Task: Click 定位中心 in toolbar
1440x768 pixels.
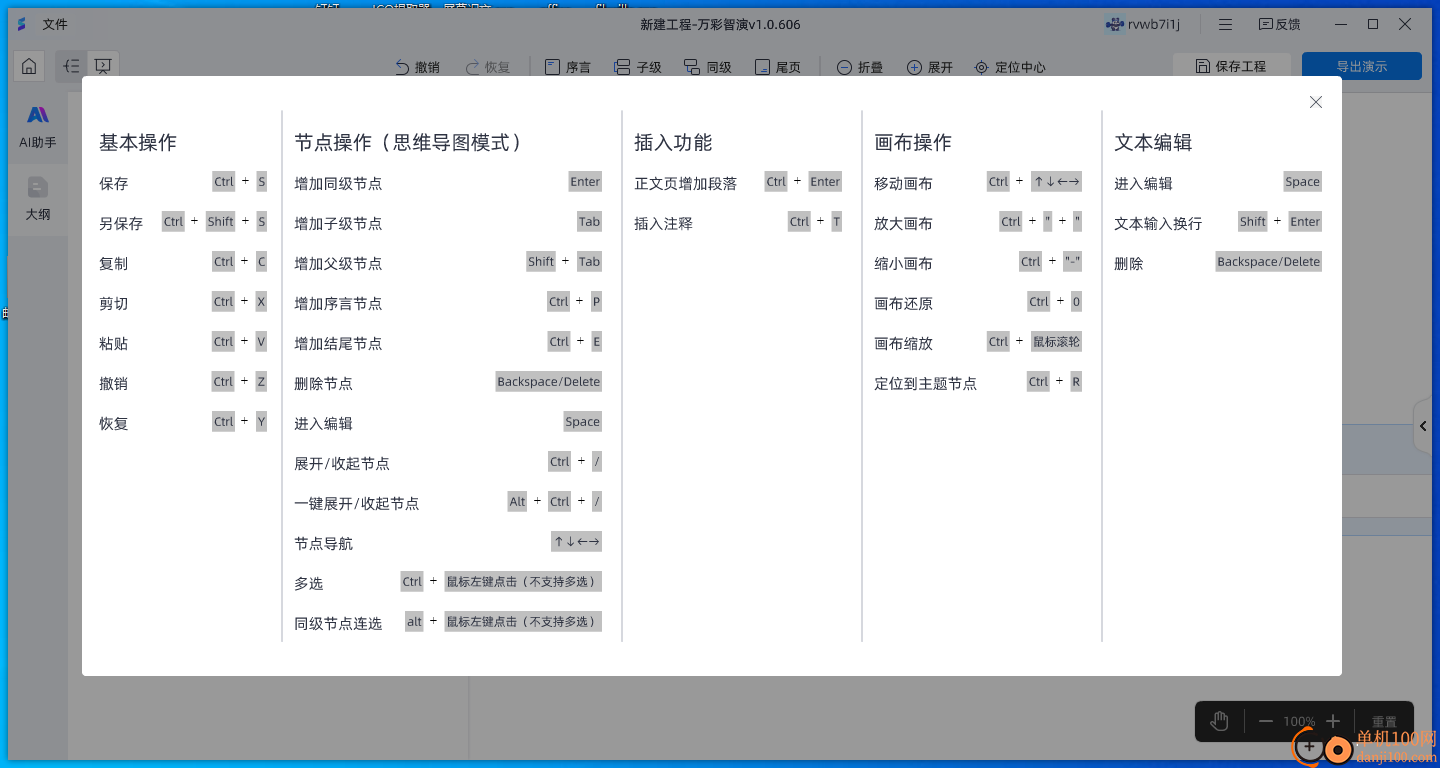Action: click(x=1010, y=67)
